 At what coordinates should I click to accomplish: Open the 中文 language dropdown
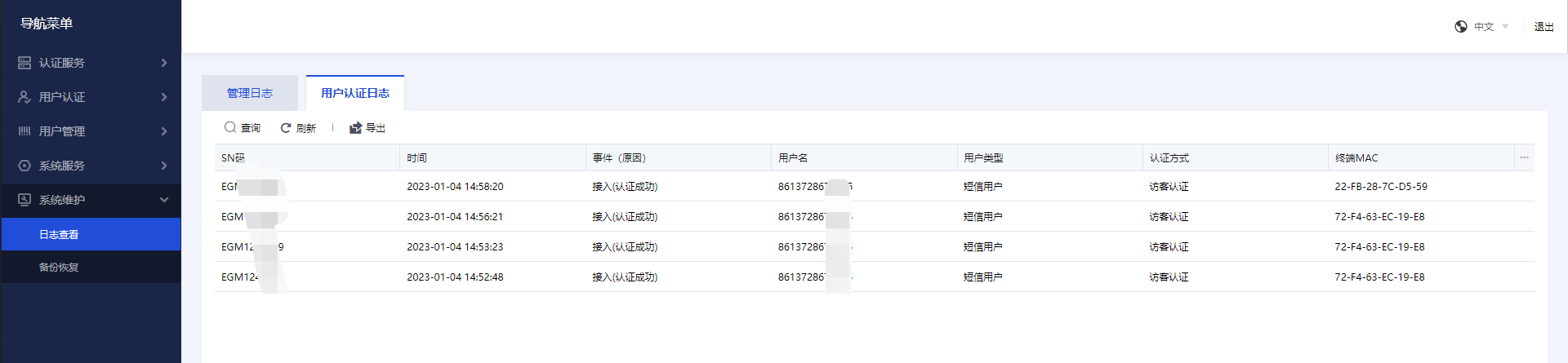tap(1491, 27)
